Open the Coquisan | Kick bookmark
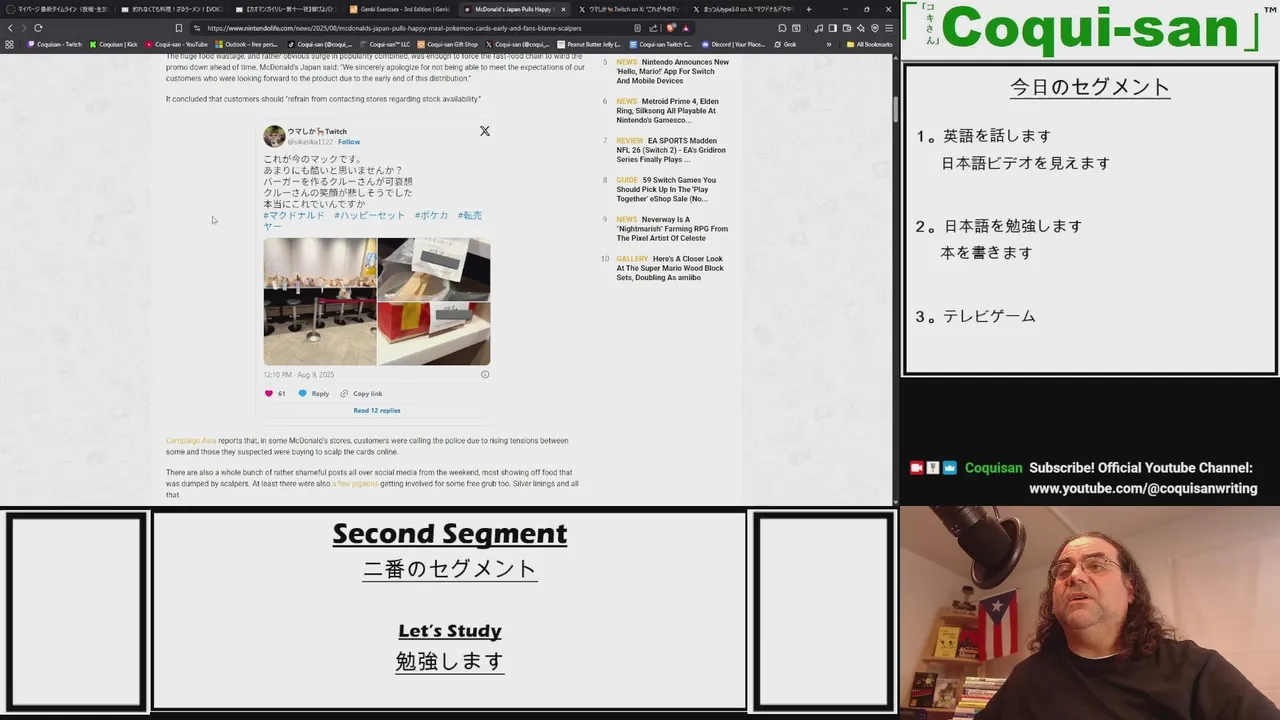This screenshot has height=720, width=1280. click(x=114, y=44)
